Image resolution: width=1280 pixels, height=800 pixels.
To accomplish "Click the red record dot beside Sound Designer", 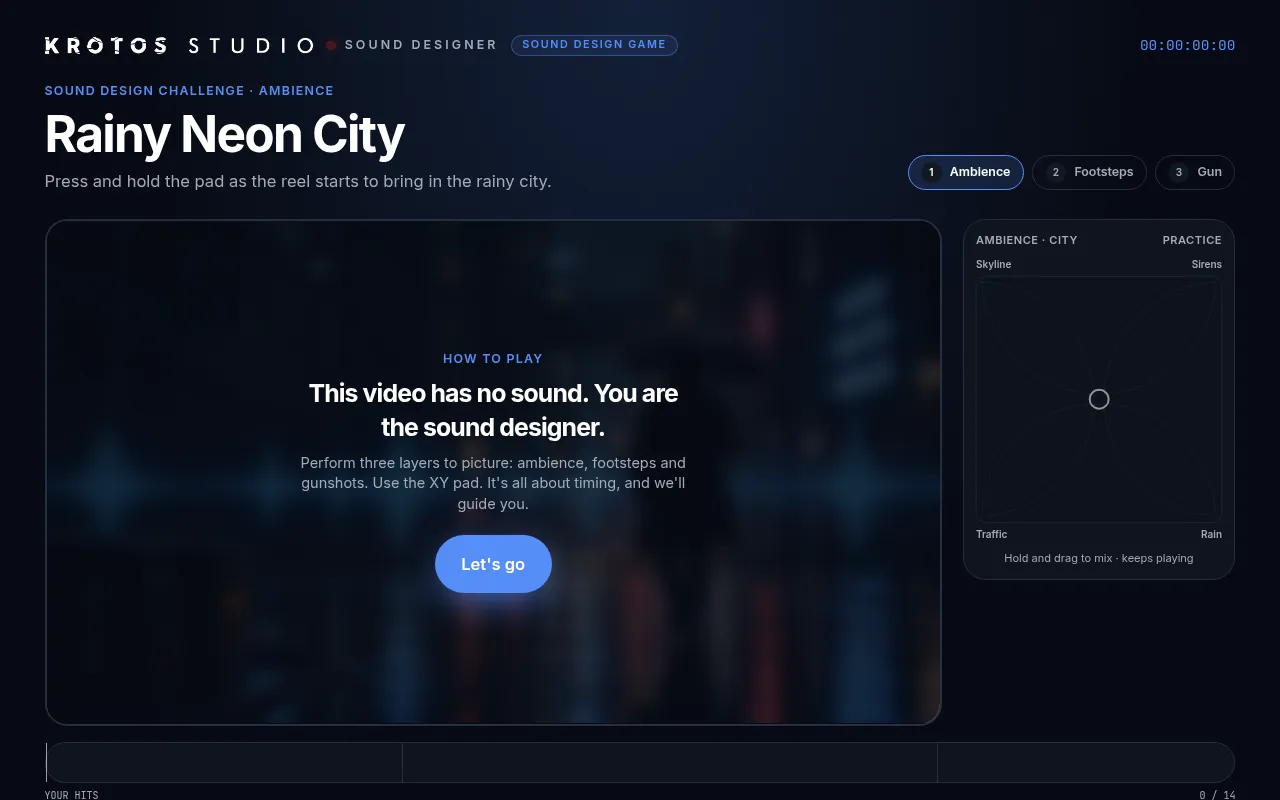I will 331,45.
